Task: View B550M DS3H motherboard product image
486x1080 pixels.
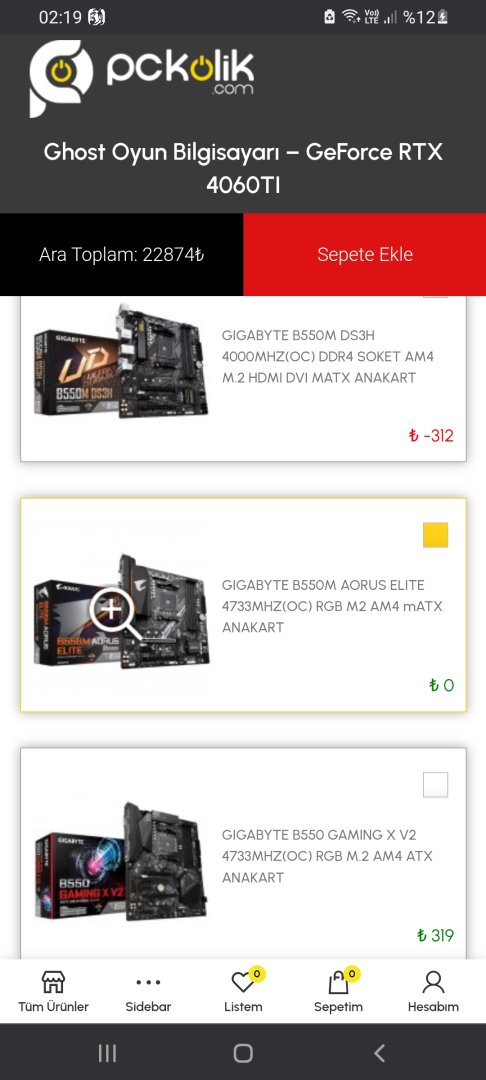Action: point(121,362)
